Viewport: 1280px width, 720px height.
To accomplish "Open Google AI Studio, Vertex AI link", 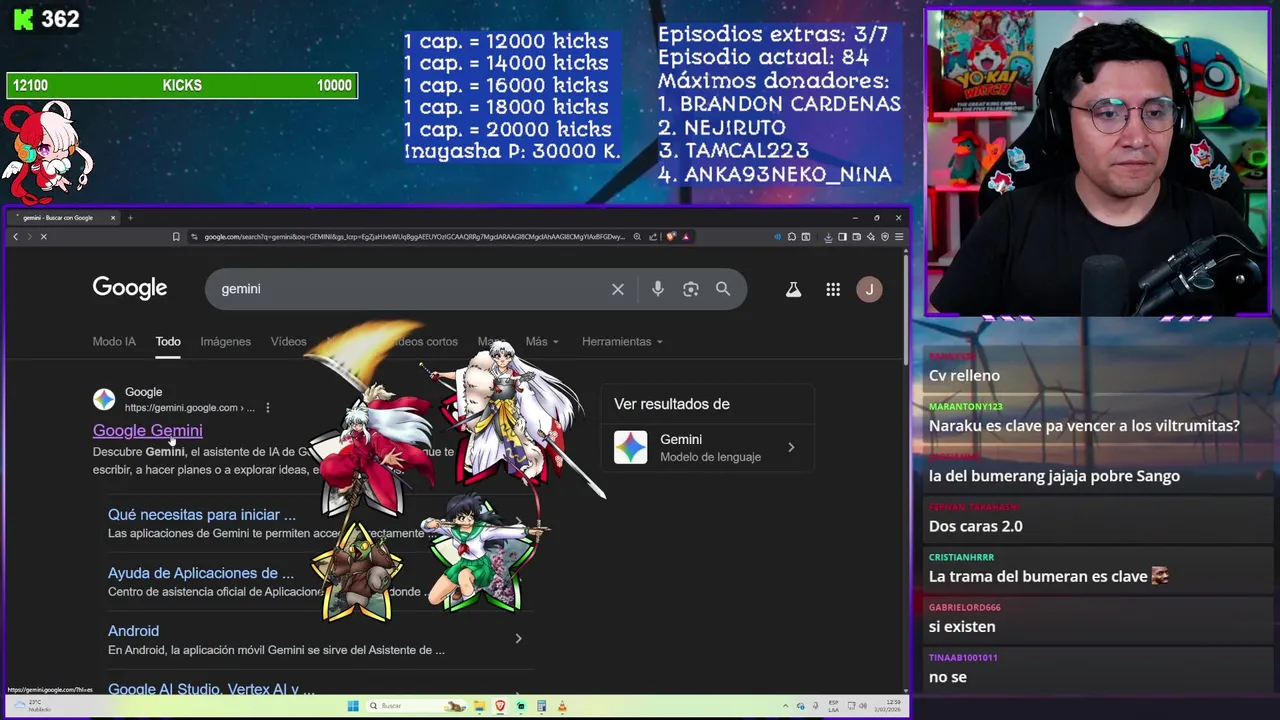I will pyautogui.click(x=211, y=689).
